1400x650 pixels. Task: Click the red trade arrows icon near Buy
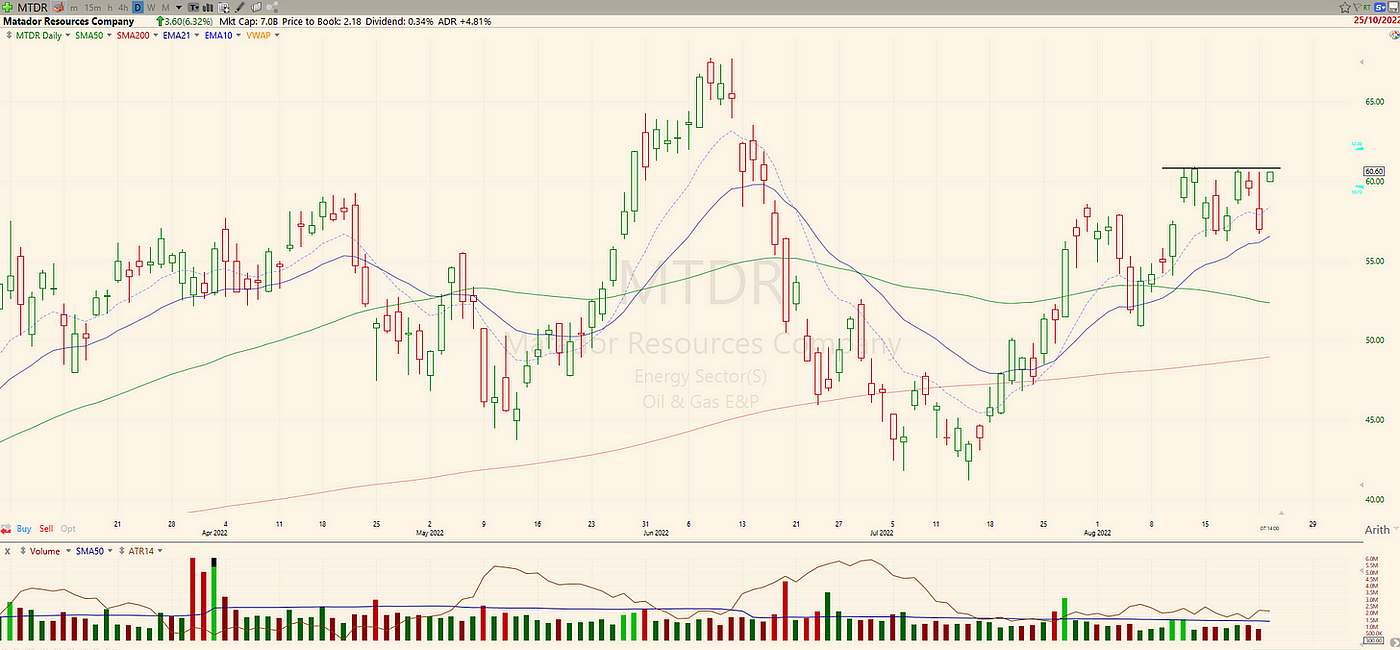click(6, 529)
